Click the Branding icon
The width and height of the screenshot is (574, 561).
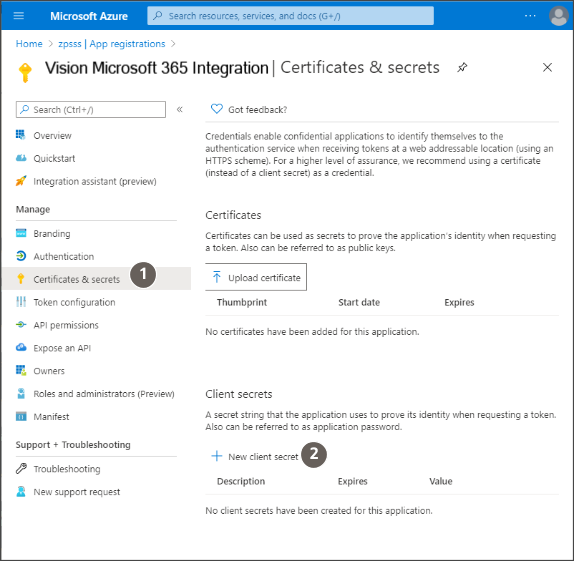21,233
